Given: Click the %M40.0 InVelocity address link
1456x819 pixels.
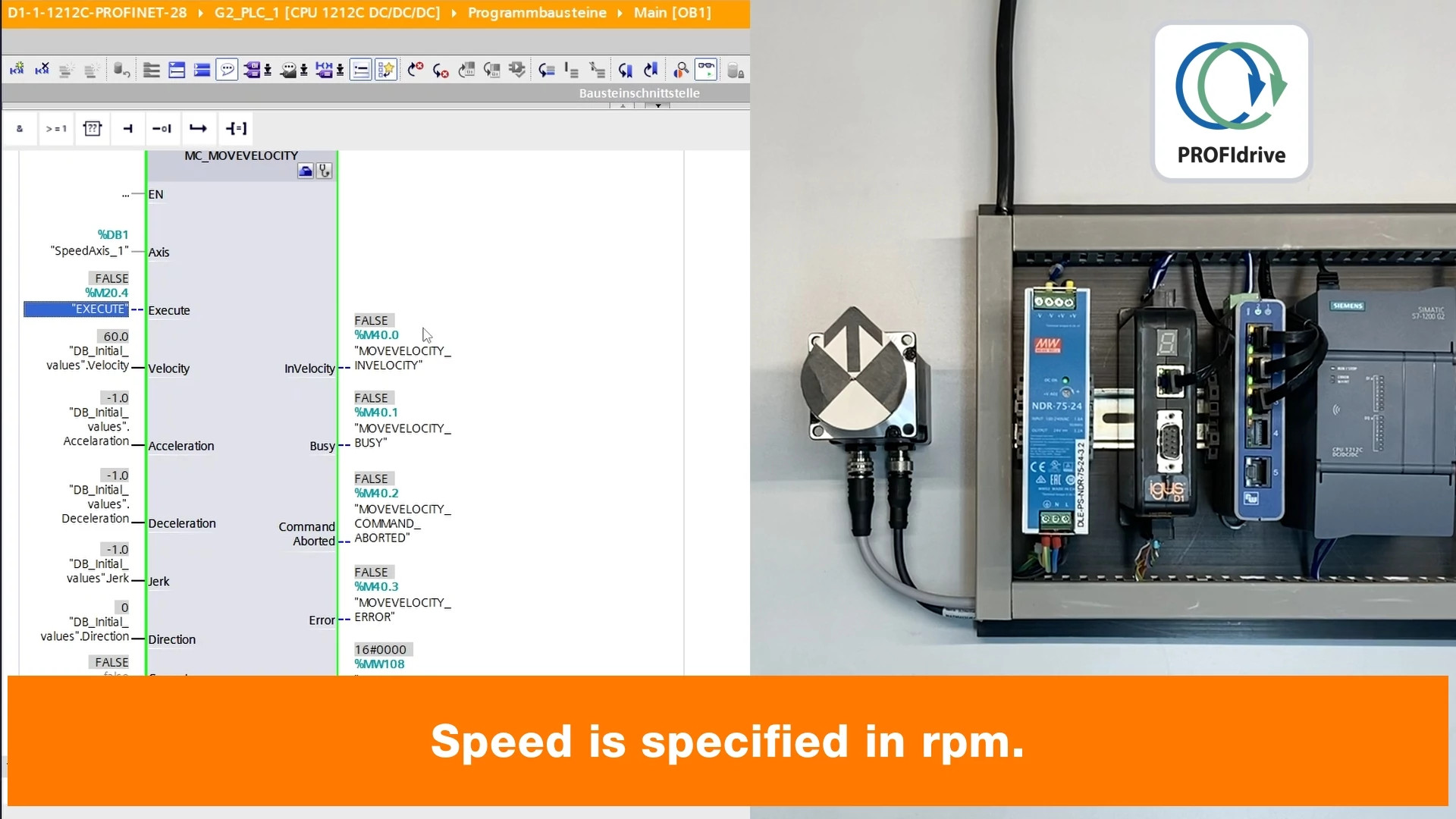Looking at the screenshot, I should (376, 335).
